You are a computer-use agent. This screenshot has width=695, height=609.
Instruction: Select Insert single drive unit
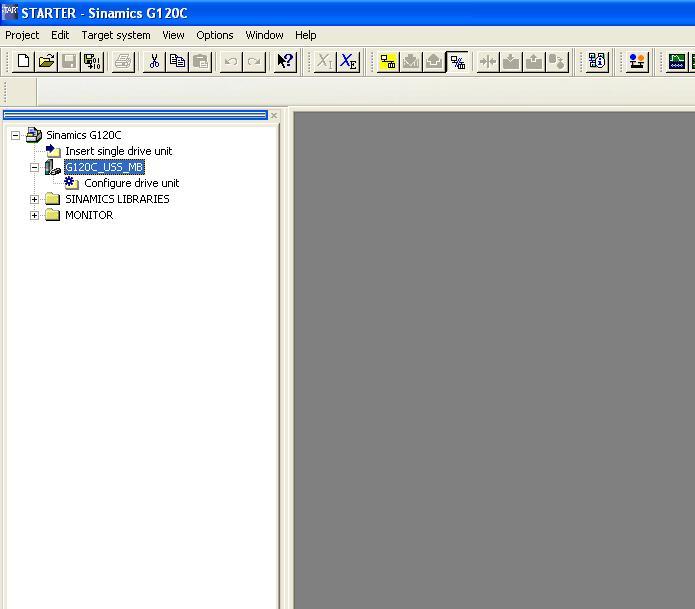118,151
